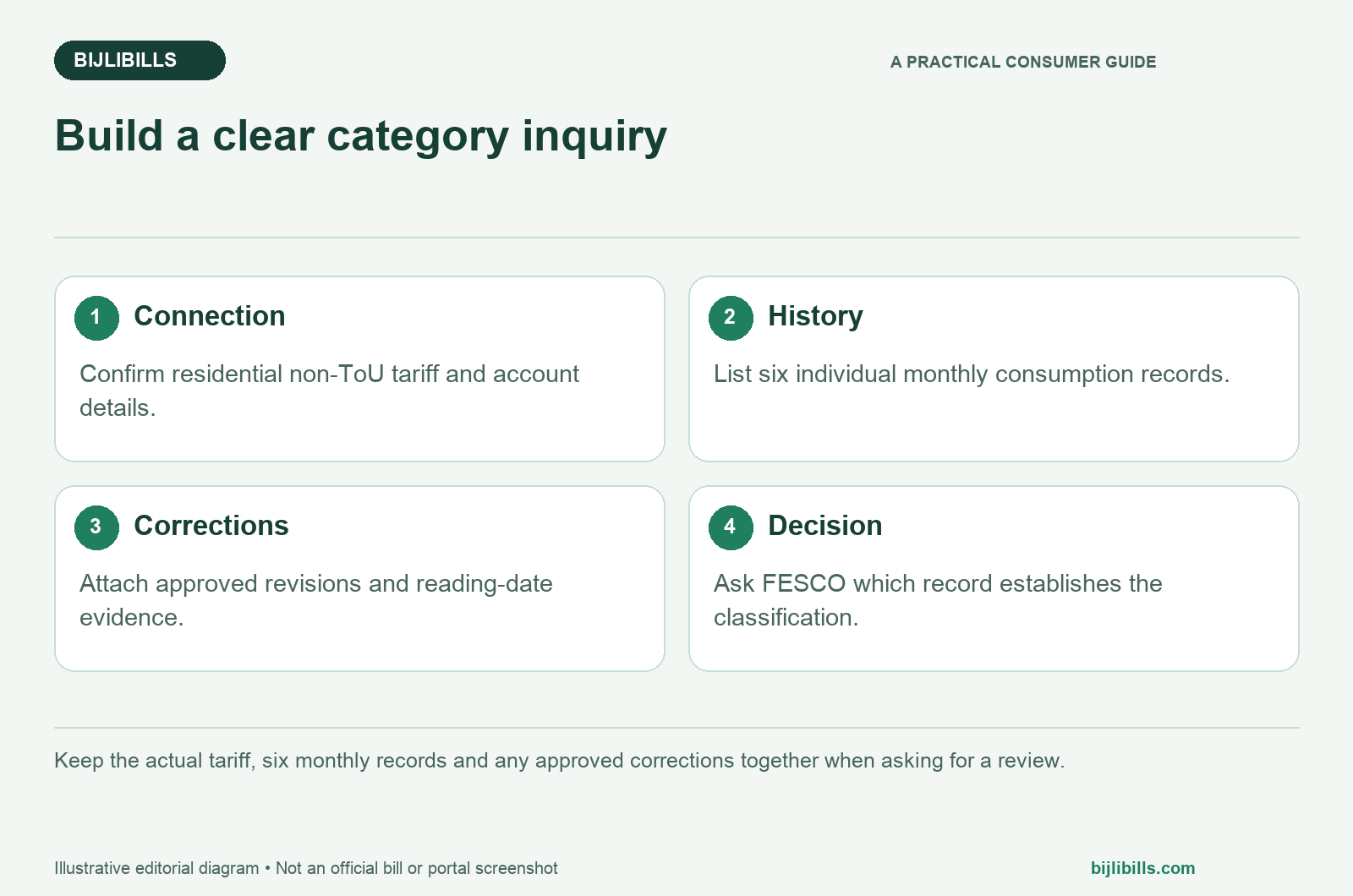Click the numbered circle 3 badge
This screenshot has height=896, width=1353.
click(96, 527)
